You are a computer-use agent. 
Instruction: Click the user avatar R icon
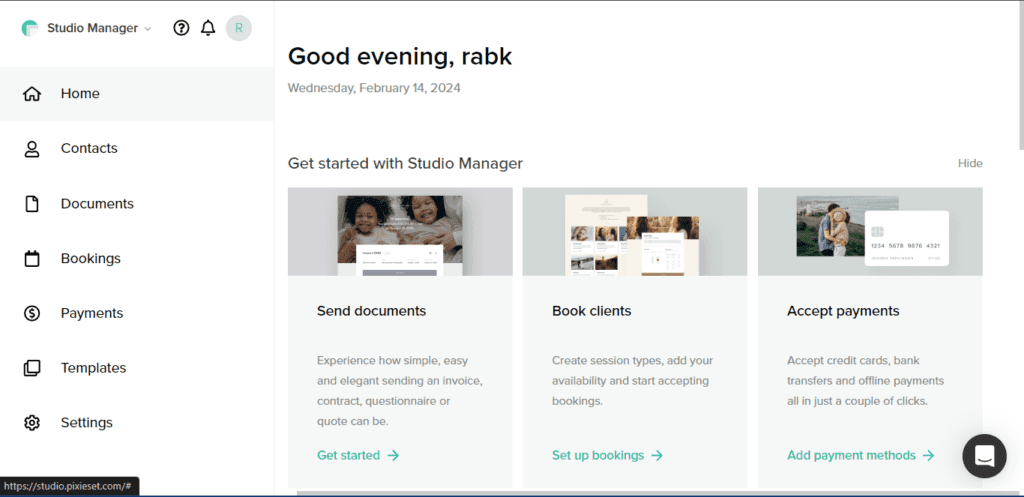[x=238, y=28]
